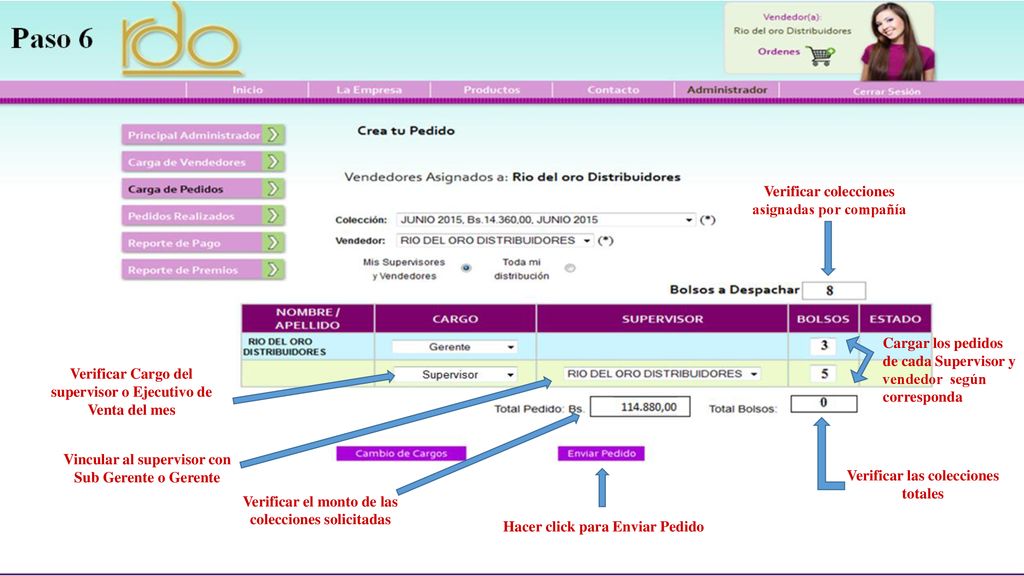Open Reporte de Premios sidebar item
The image size is (1024, 576).
tap(202, 269)
